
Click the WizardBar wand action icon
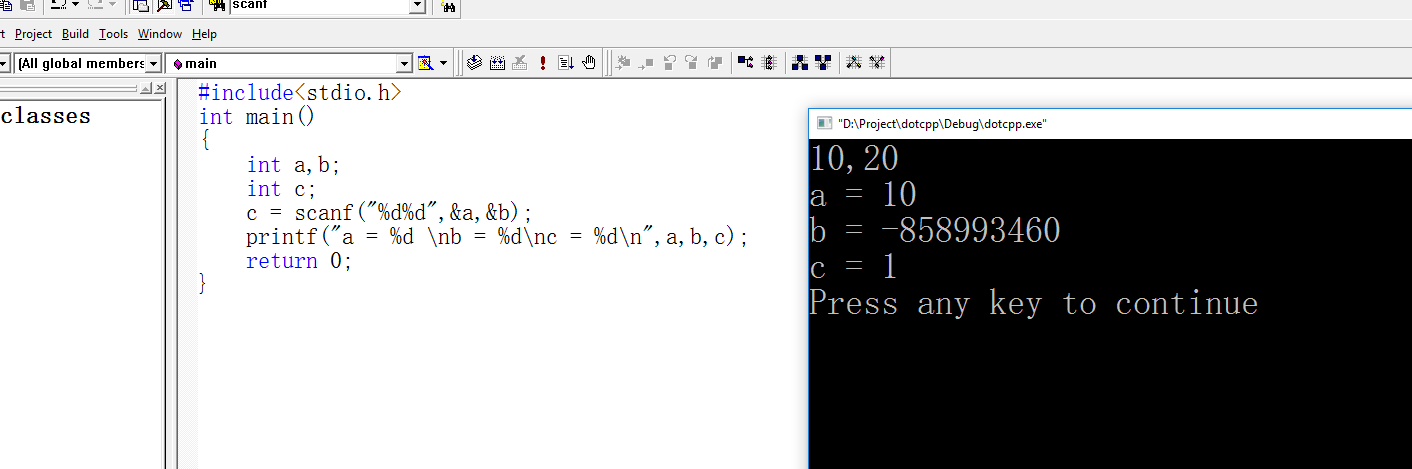point(425,63)
